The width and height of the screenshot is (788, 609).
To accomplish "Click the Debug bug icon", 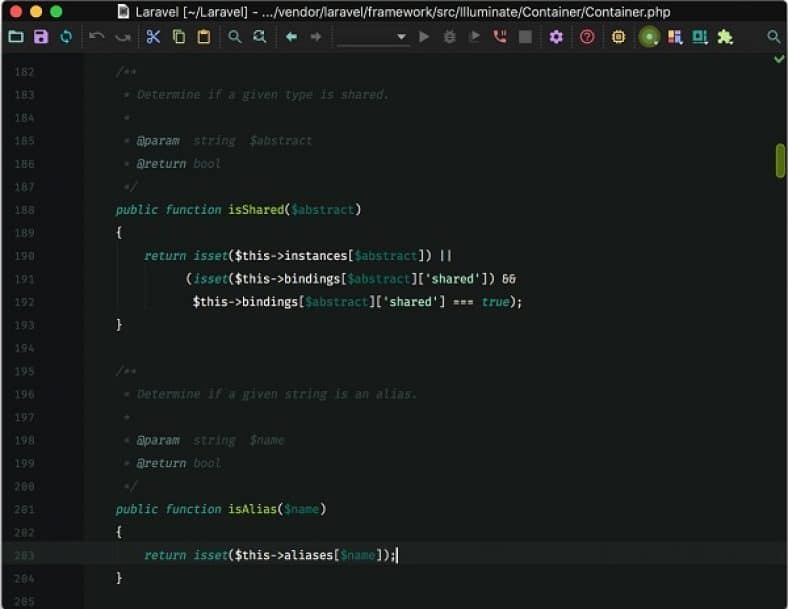I will coord(449,37).
